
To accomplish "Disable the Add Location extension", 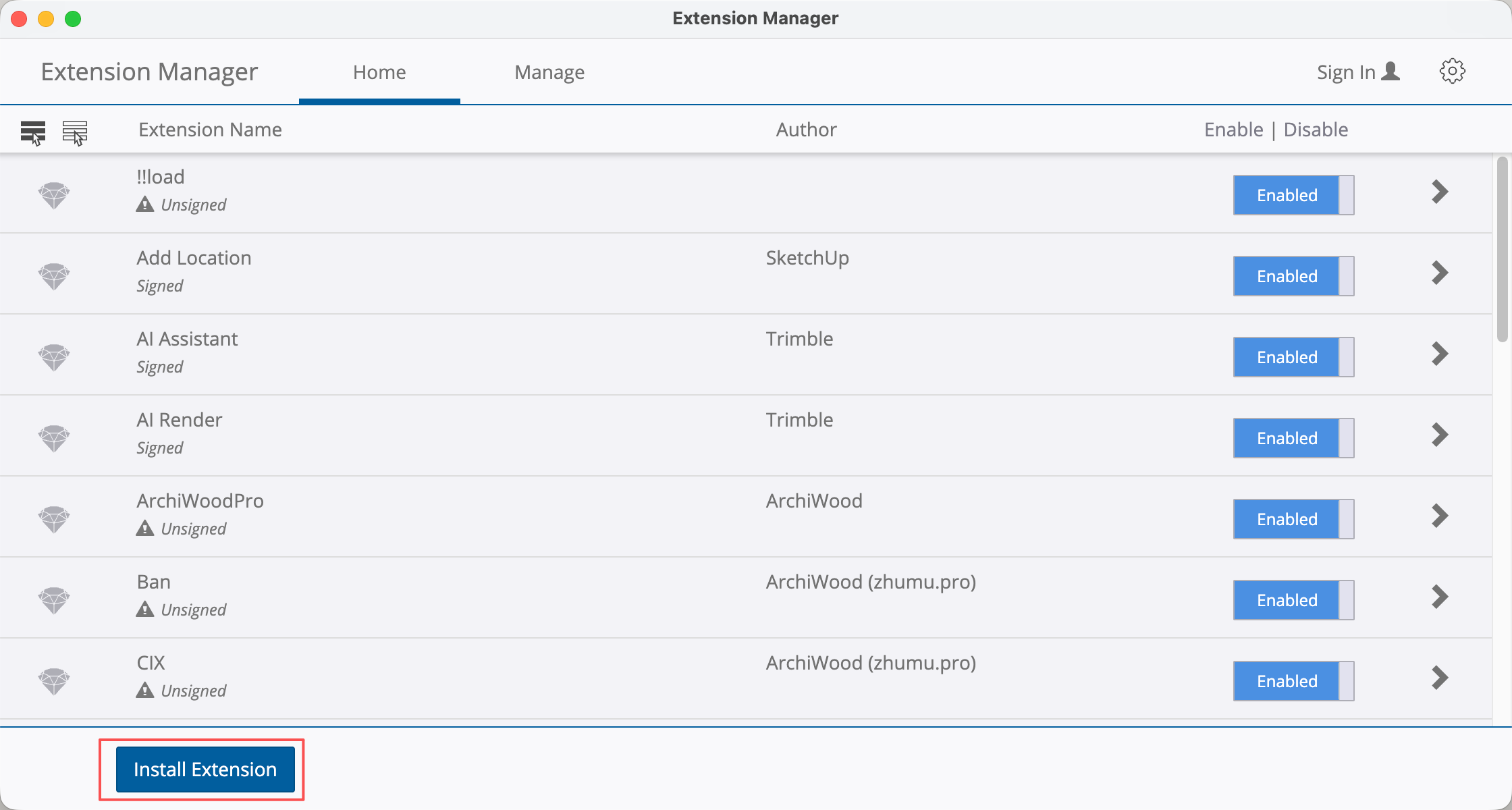I will click(1293, 276).
